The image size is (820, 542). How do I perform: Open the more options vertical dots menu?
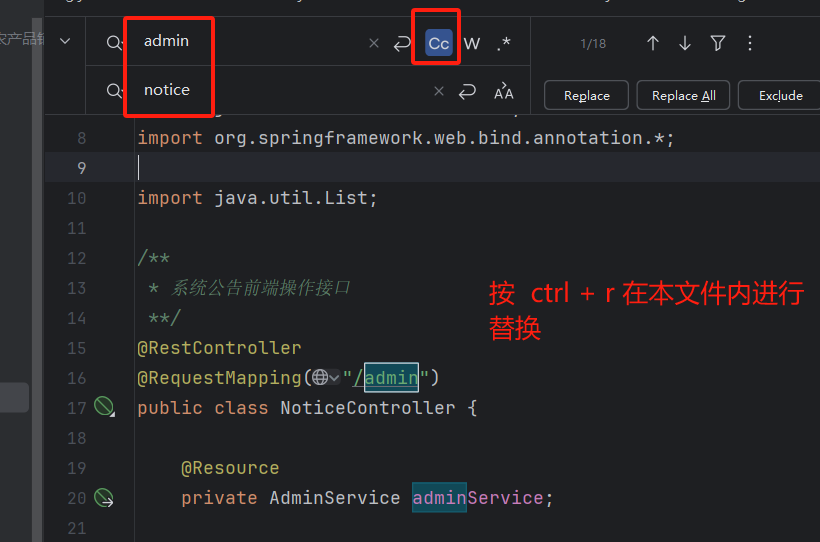tap(750, 43)
